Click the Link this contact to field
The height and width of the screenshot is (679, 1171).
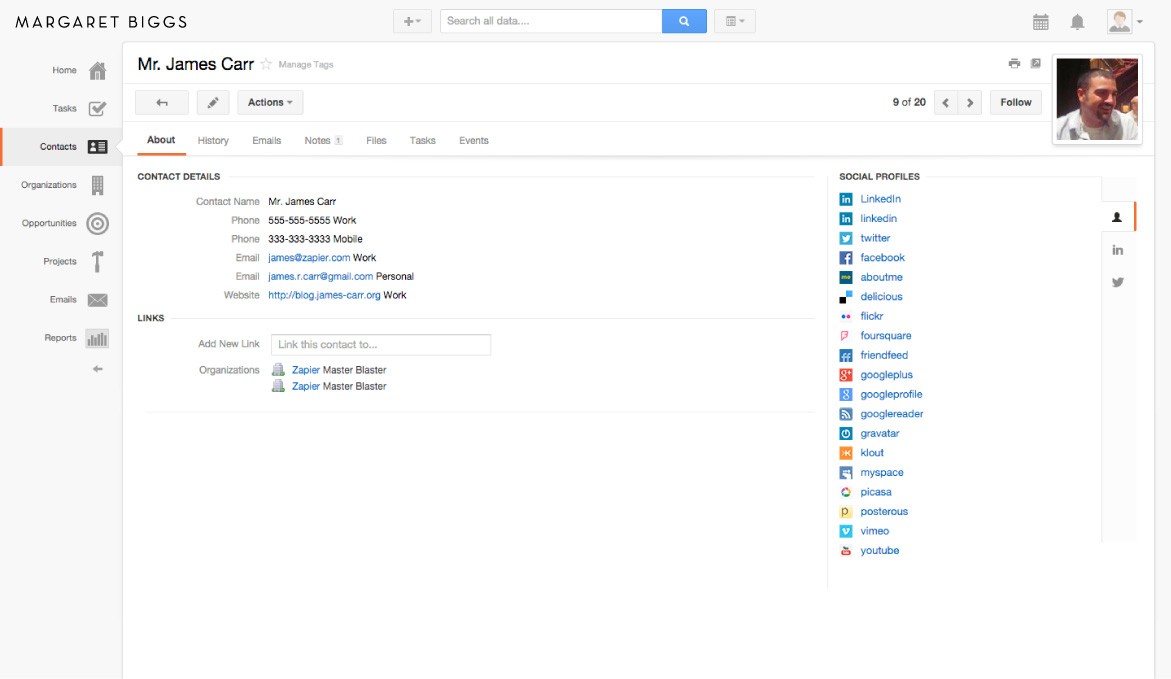(381, 344)
